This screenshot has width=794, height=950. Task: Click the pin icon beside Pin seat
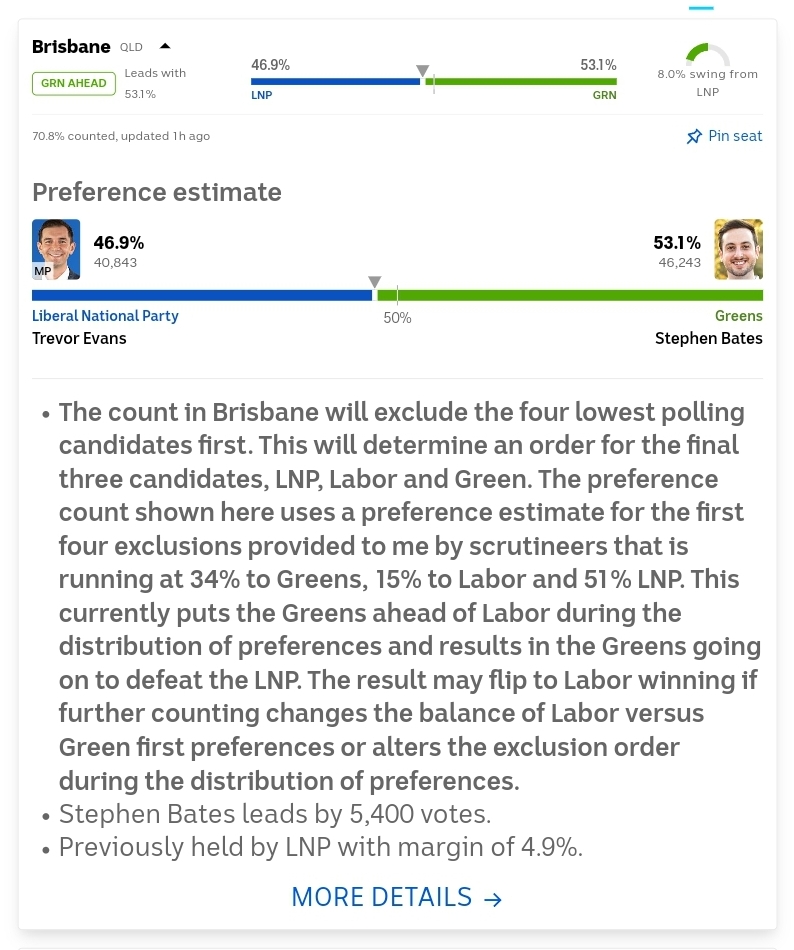pos(694,136)
